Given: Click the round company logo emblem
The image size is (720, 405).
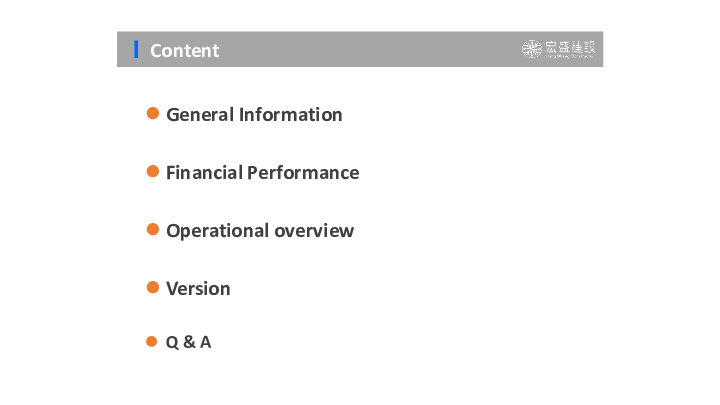Looking at the screenshot, I should pyautogui.click(x=532, y=49).
